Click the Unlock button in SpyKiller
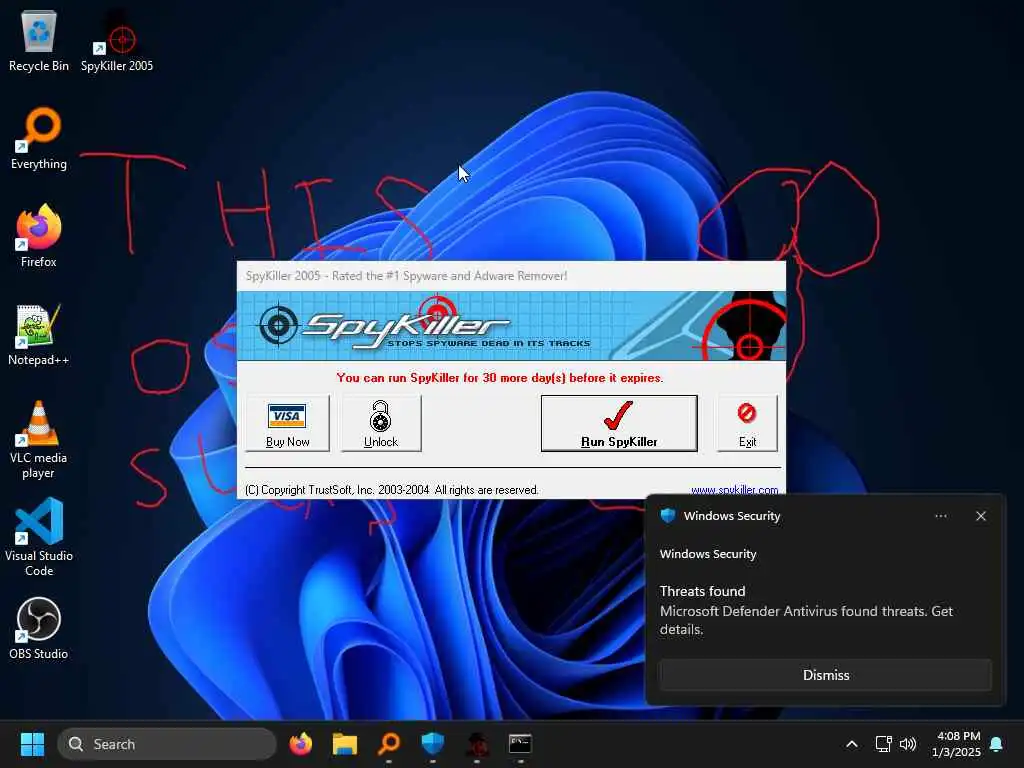1024x768 pixels. 381,423
